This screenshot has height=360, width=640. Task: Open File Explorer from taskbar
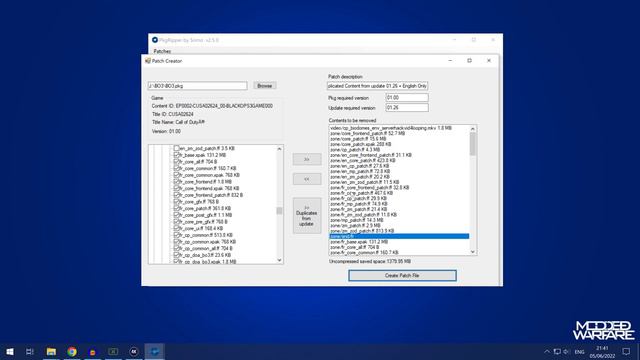[x=51, y=351]
